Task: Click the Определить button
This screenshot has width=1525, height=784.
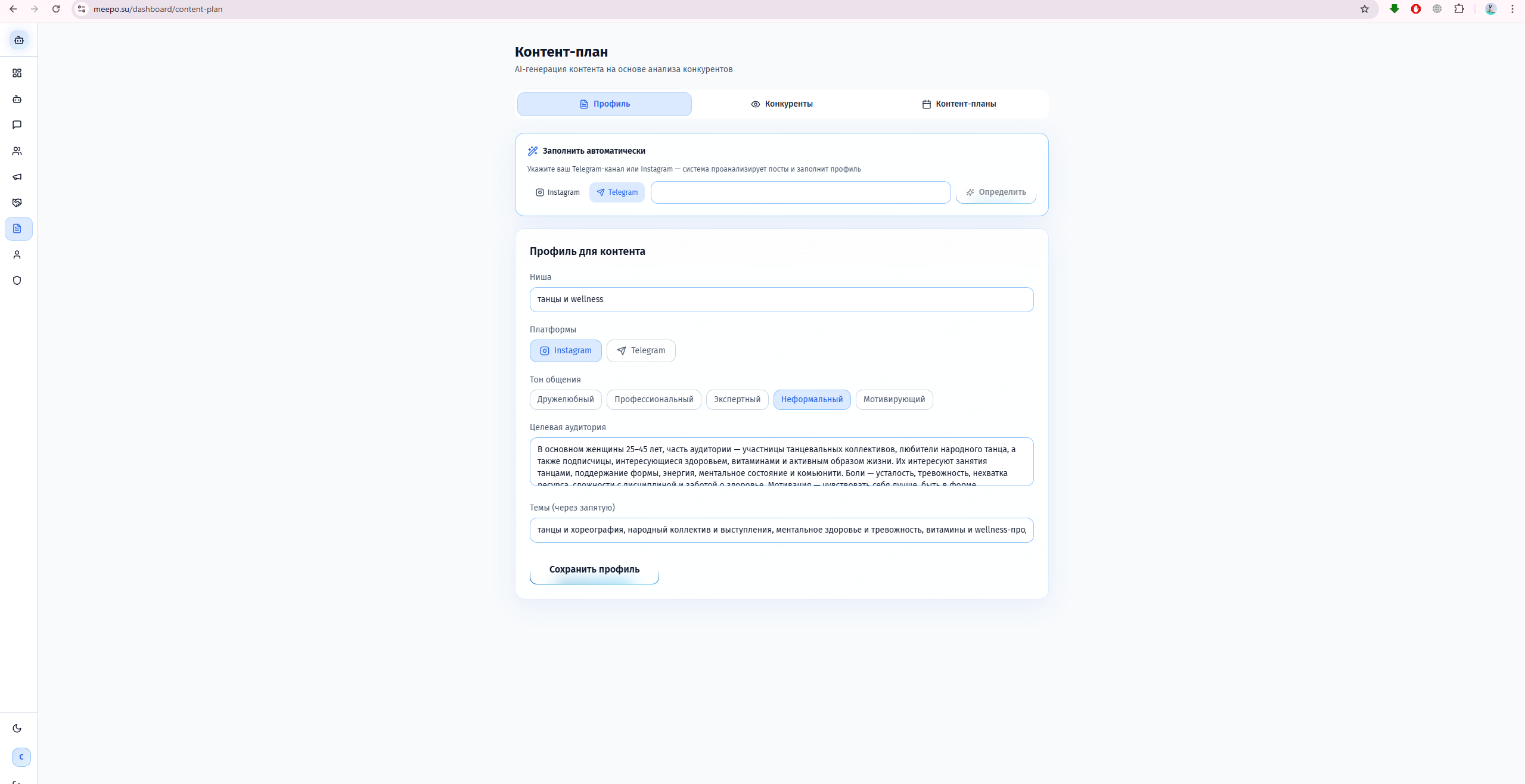Action: click(x=996, y=192)
